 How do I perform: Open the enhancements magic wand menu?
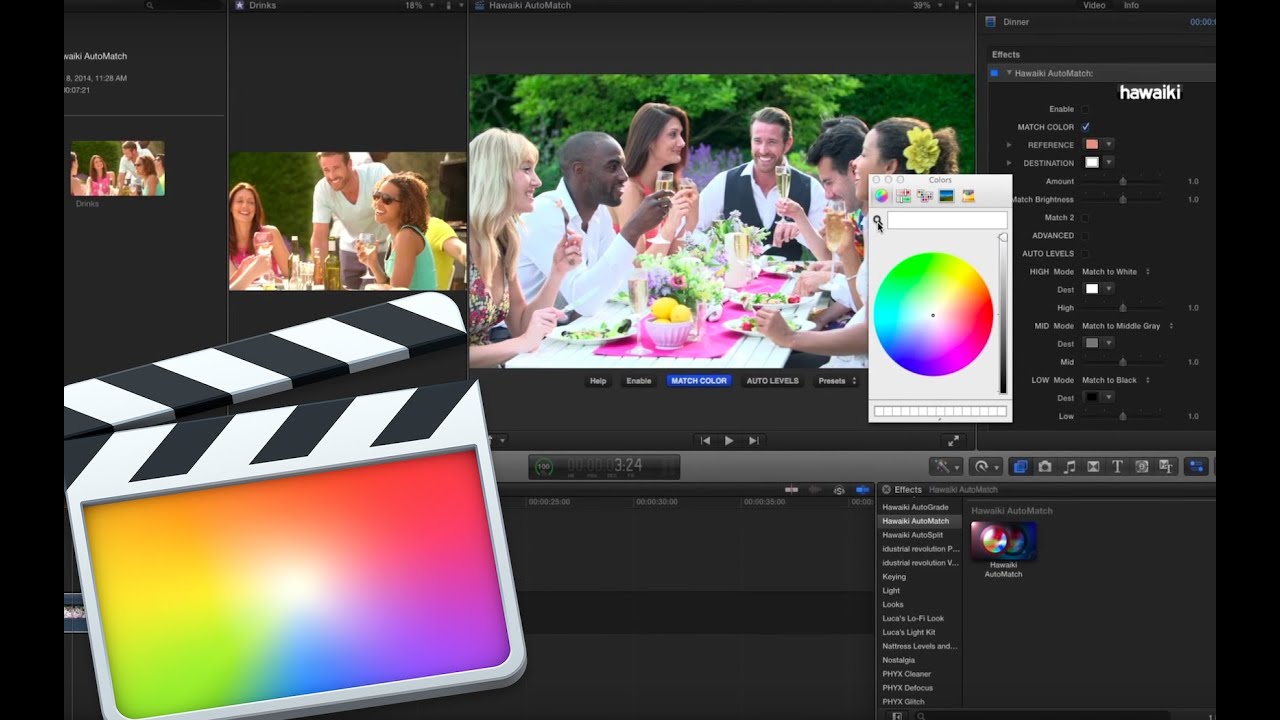coord(945,466)
